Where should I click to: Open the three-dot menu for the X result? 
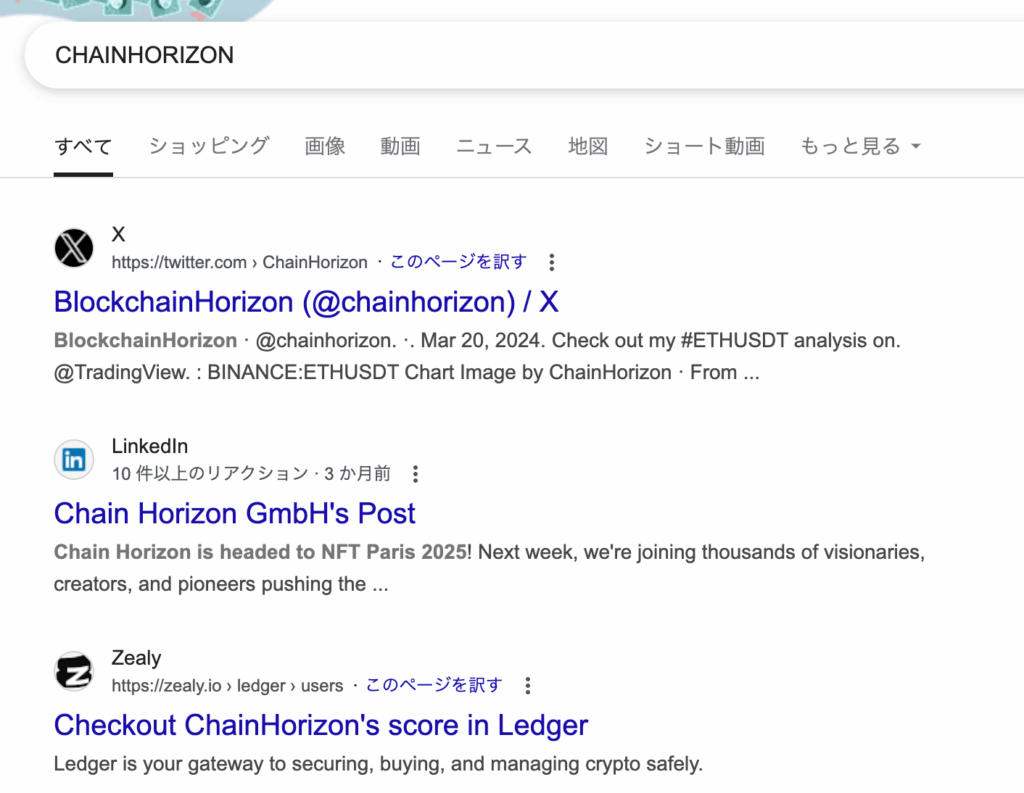pyautogui.click(x=552, y=263)
